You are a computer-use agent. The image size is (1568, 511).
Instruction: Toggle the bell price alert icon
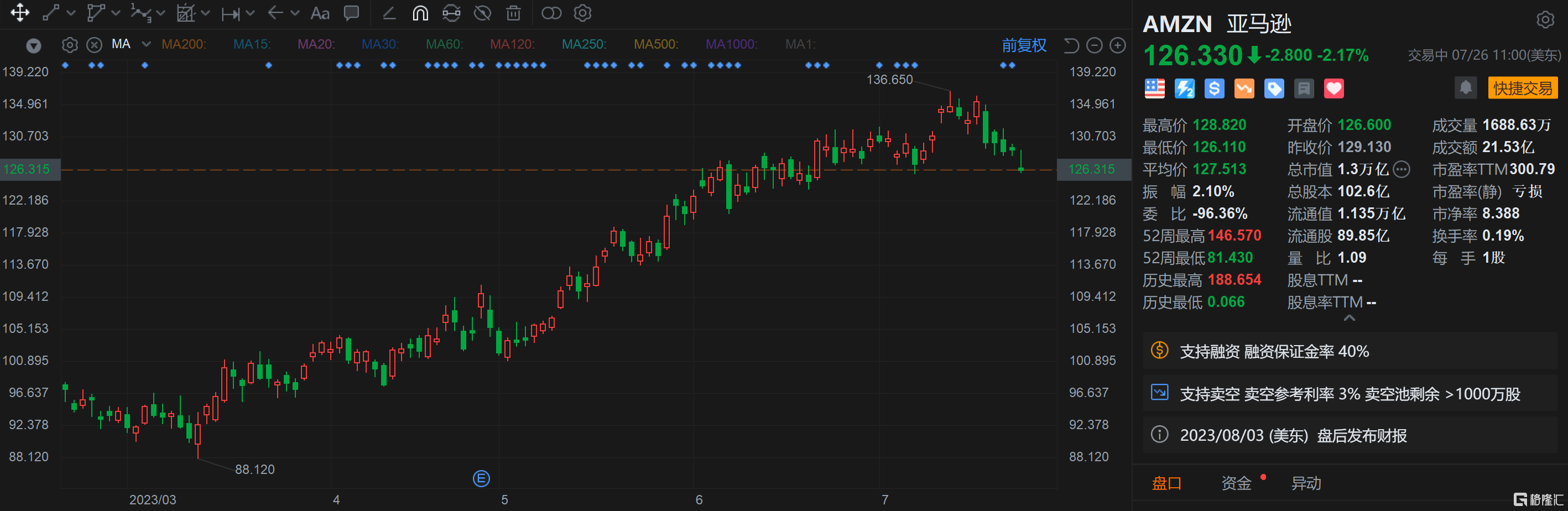(x=1466, y=88)
